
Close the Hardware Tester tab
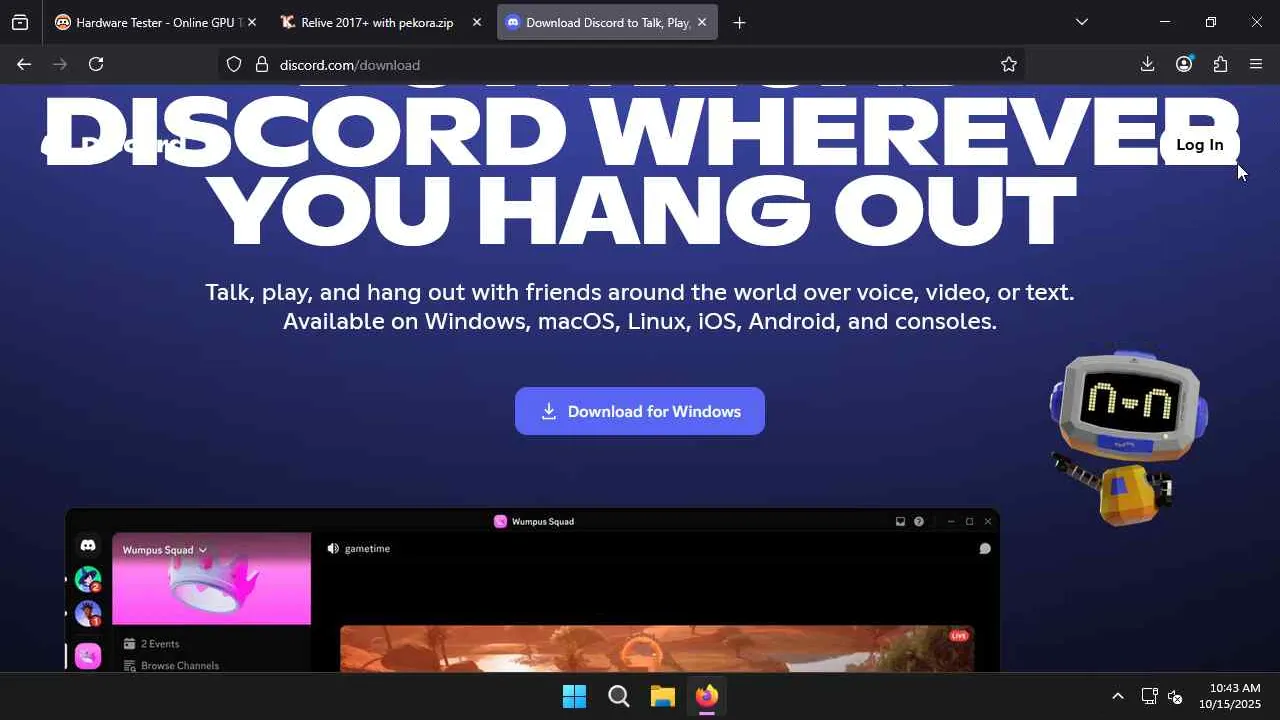252,22
